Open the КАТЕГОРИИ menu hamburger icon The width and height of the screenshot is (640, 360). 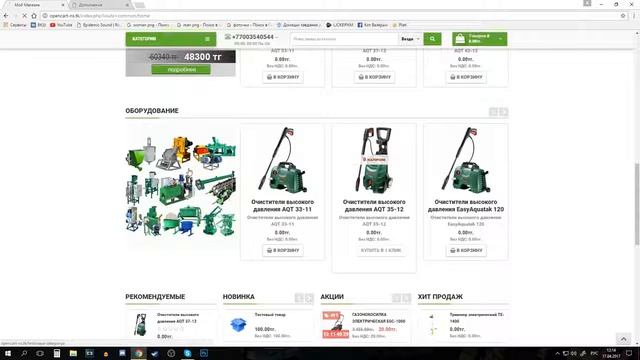(x=207, y=39)
